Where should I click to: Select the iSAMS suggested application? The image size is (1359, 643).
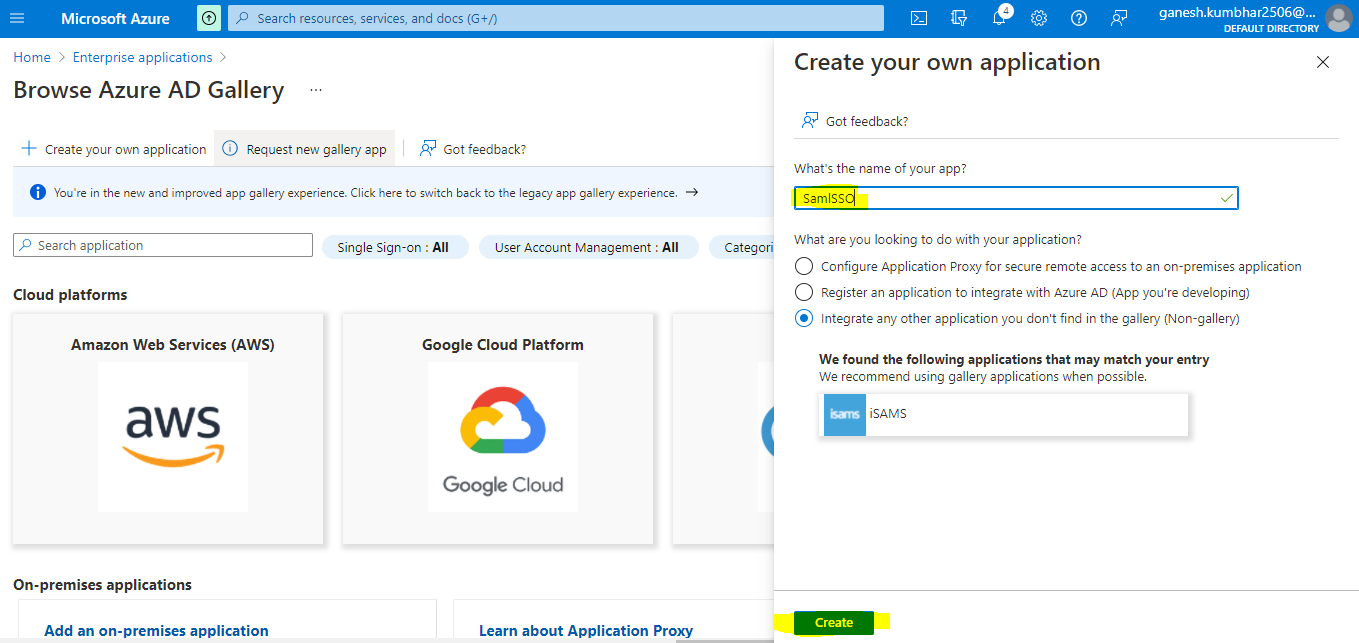(x=1003, y=414)
